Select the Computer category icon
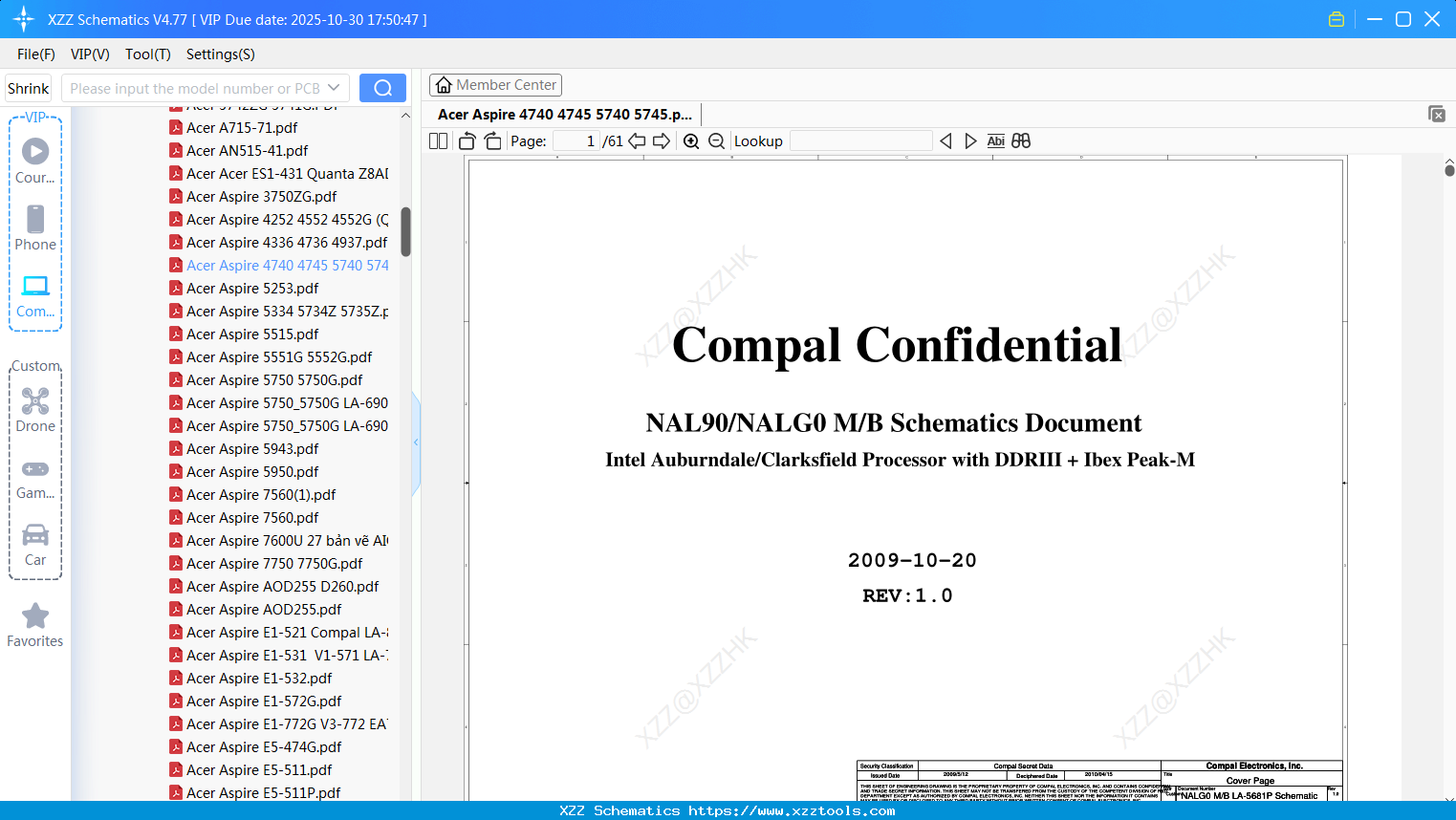The image size is (1456, 820). pos(35,295)
